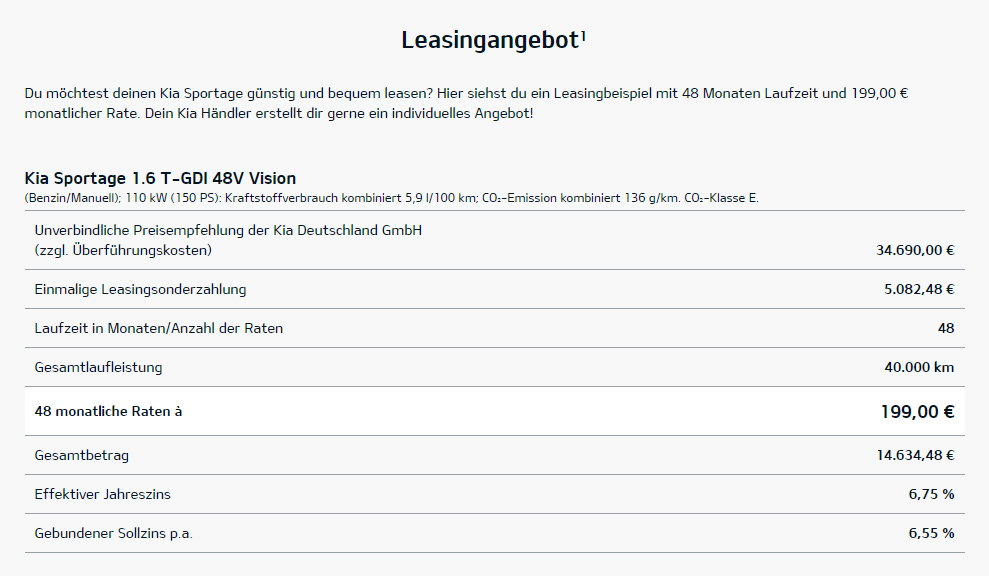Screen dimensions: 989x576
Task: Click the Kia Sportage 1.6 T-GDI 48V Vision title
Action: click(x=160, y=178)
